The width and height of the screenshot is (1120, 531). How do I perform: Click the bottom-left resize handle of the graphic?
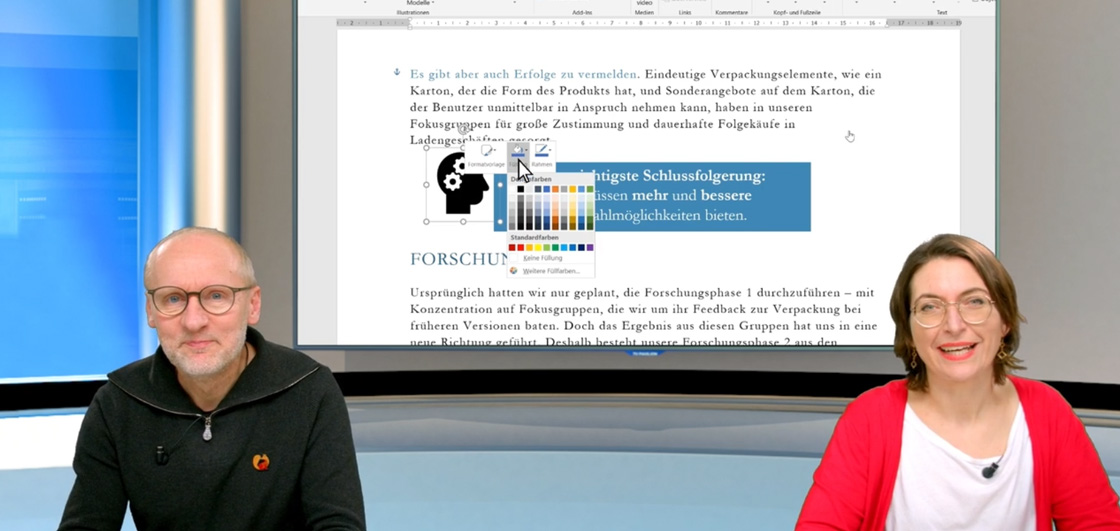tap(427, 221)
